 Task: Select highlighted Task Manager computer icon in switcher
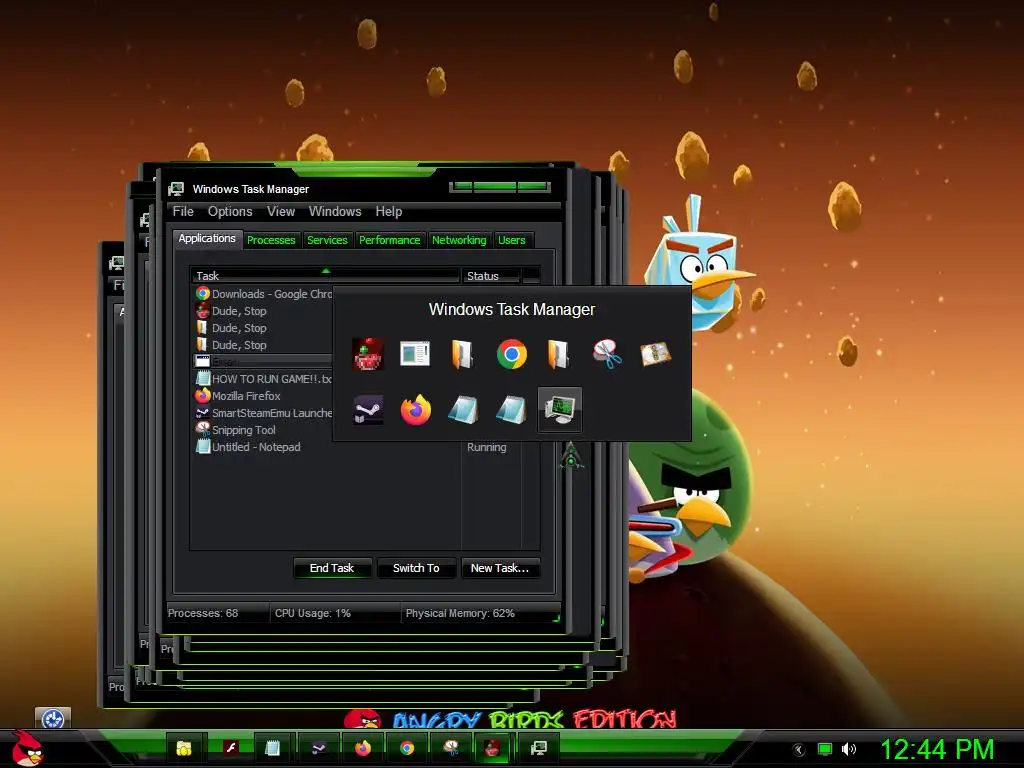(560, 410)
